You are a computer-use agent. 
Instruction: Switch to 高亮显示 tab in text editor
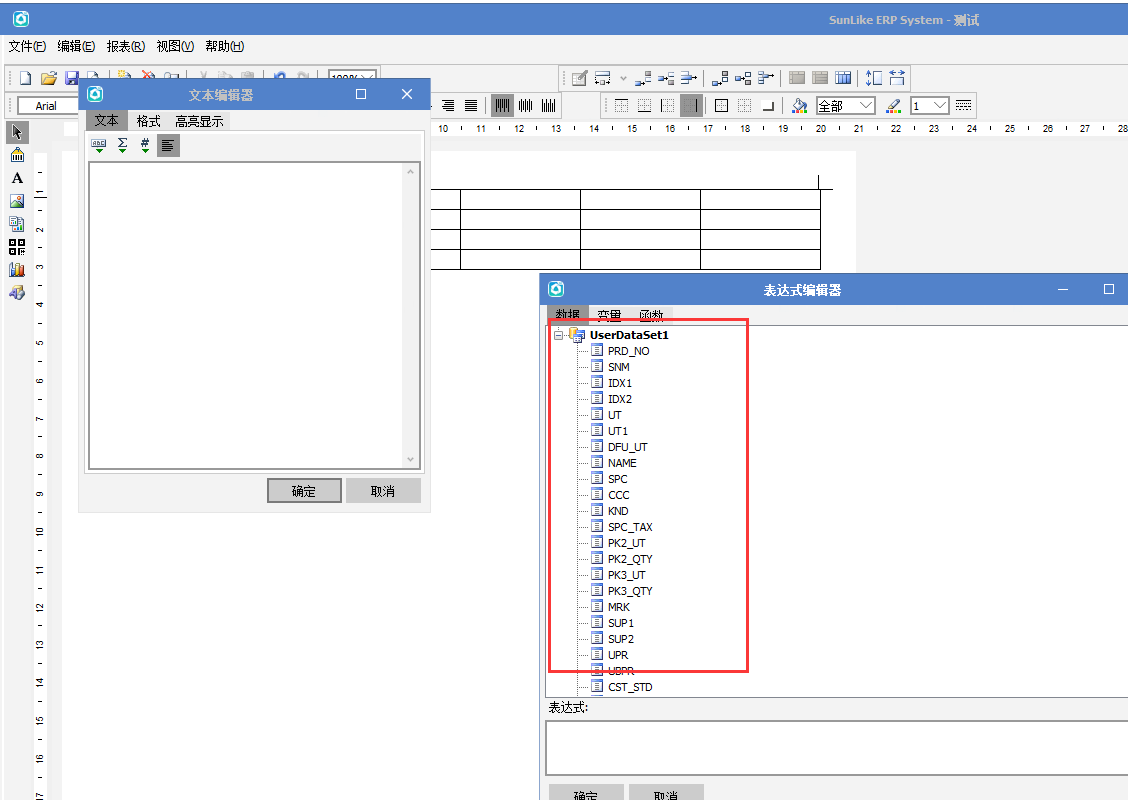(199, 121)
